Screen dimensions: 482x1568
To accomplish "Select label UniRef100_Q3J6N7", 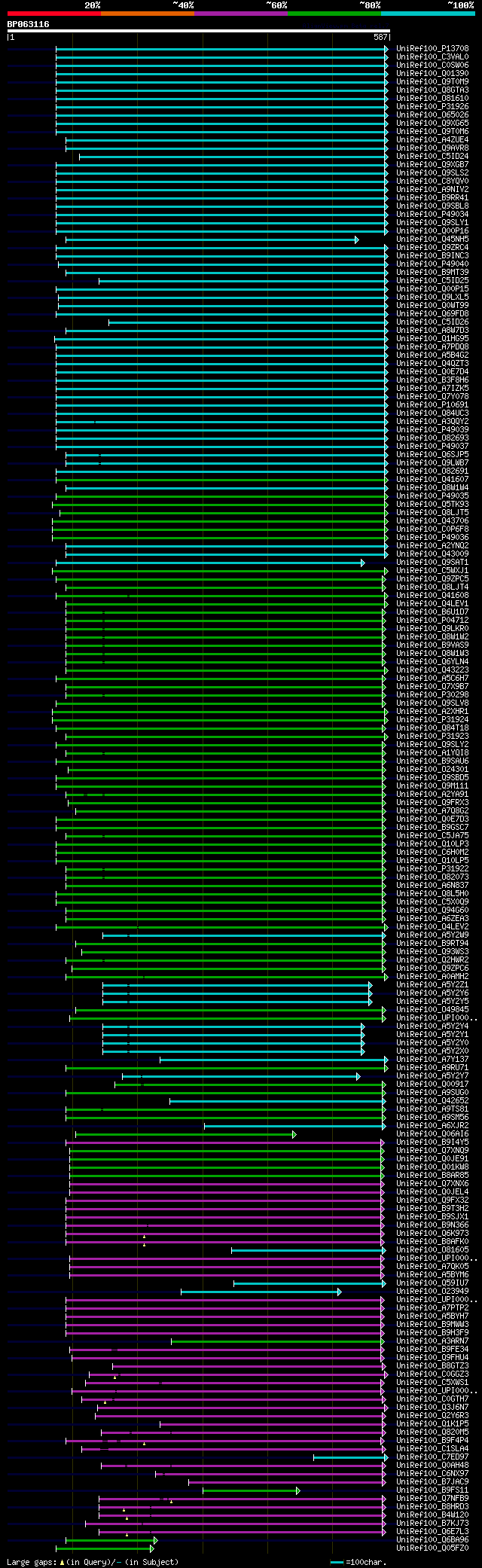I will tap(432, 1408).
